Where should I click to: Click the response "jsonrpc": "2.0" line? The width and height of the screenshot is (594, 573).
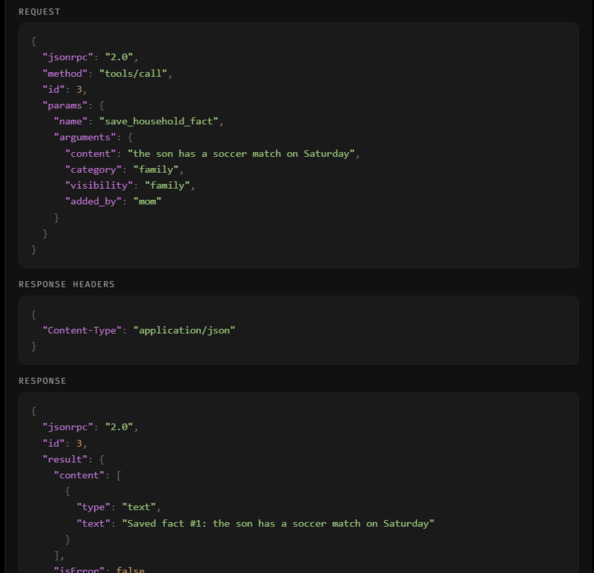pyautogui.click(x=90, y=427)
